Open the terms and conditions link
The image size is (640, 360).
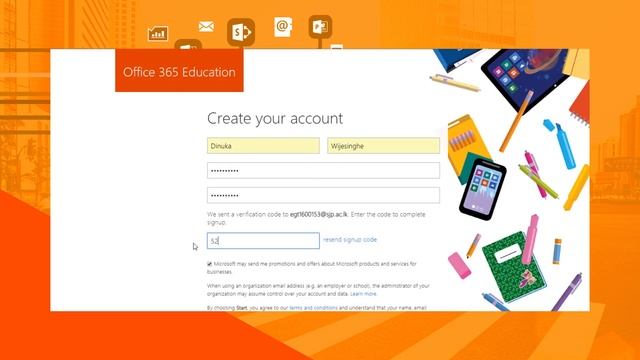(313, 308)
